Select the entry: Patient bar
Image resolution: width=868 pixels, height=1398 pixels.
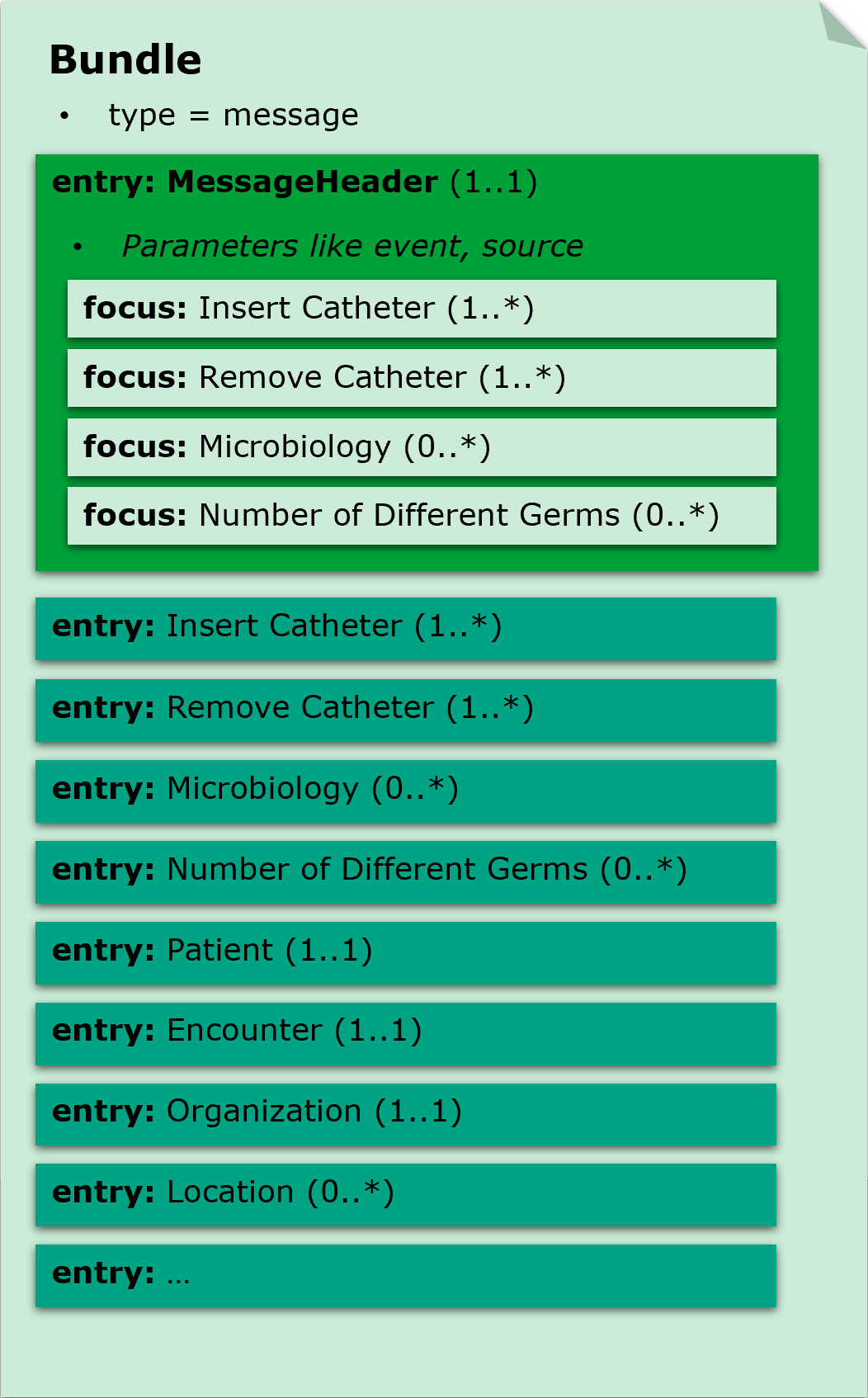[x=405, y=952]
